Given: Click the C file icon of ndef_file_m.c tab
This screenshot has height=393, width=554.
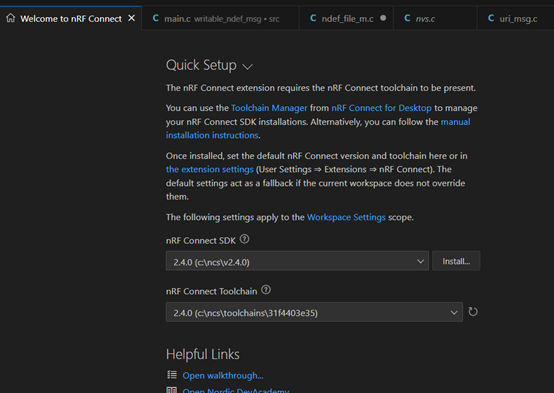Looking at the screenshot, I should coord(313,18).
